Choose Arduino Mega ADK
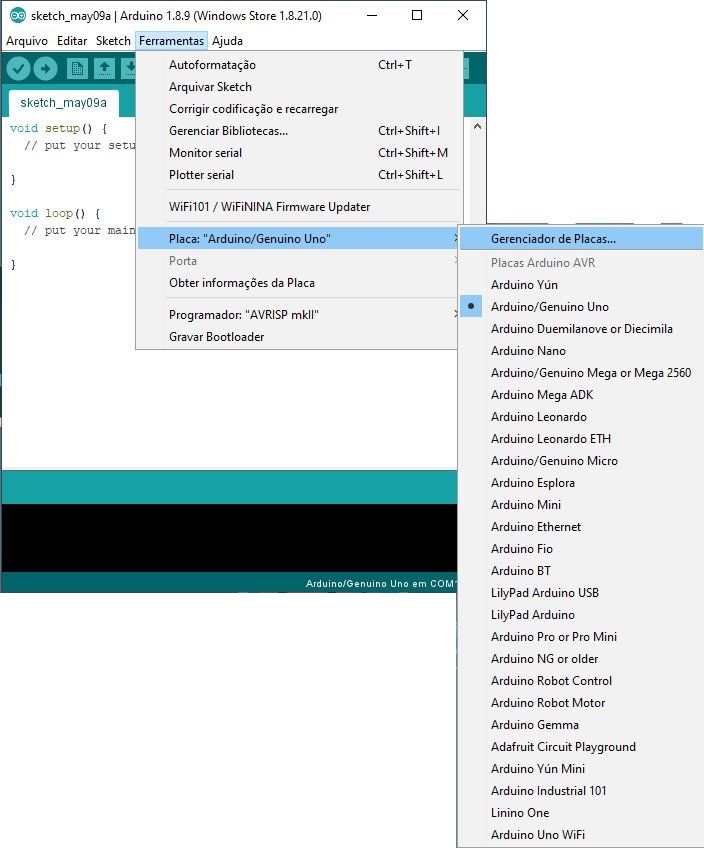 point(581,395)
